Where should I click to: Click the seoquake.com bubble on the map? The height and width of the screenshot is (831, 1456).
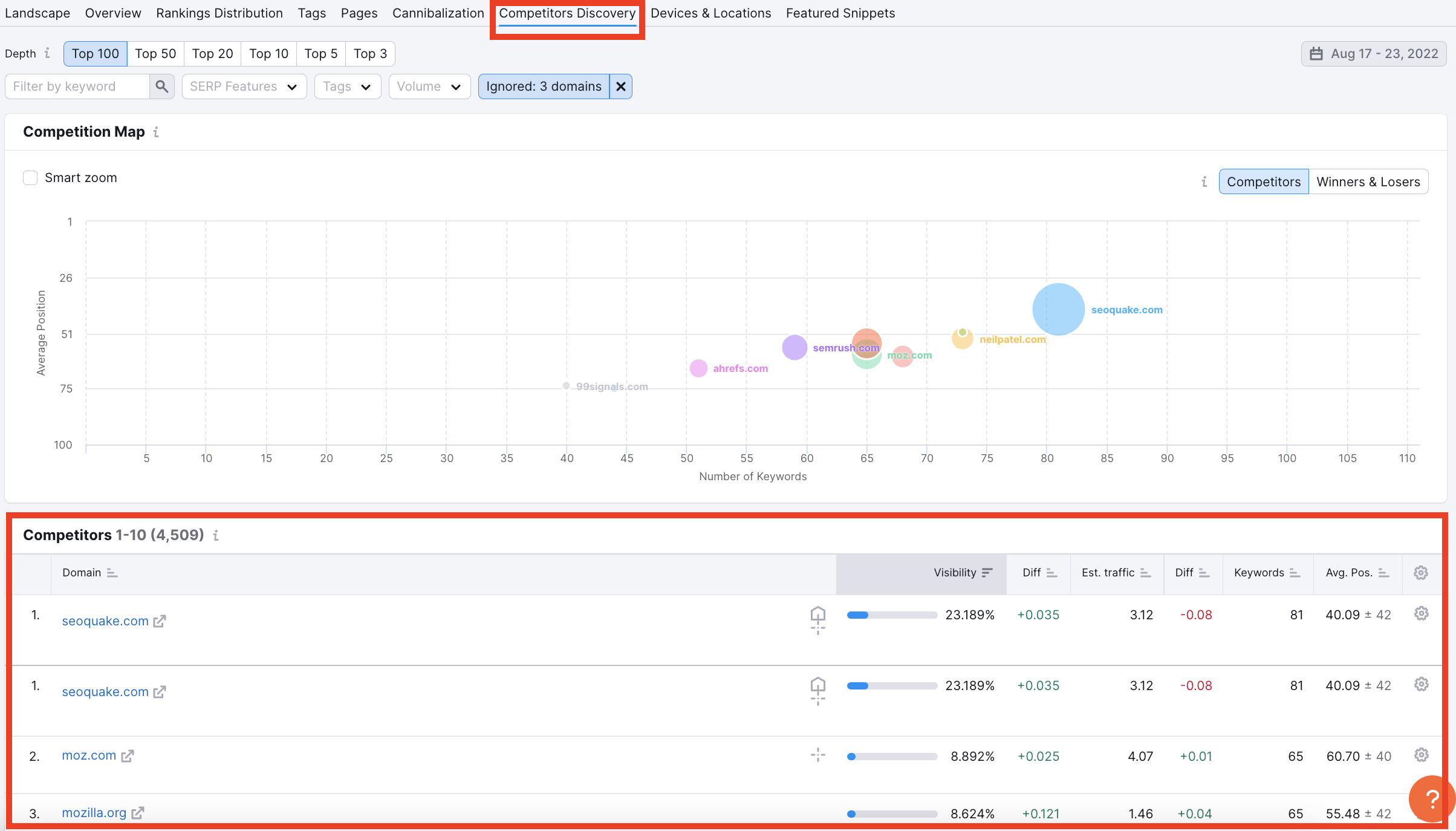click(1058, 309)
